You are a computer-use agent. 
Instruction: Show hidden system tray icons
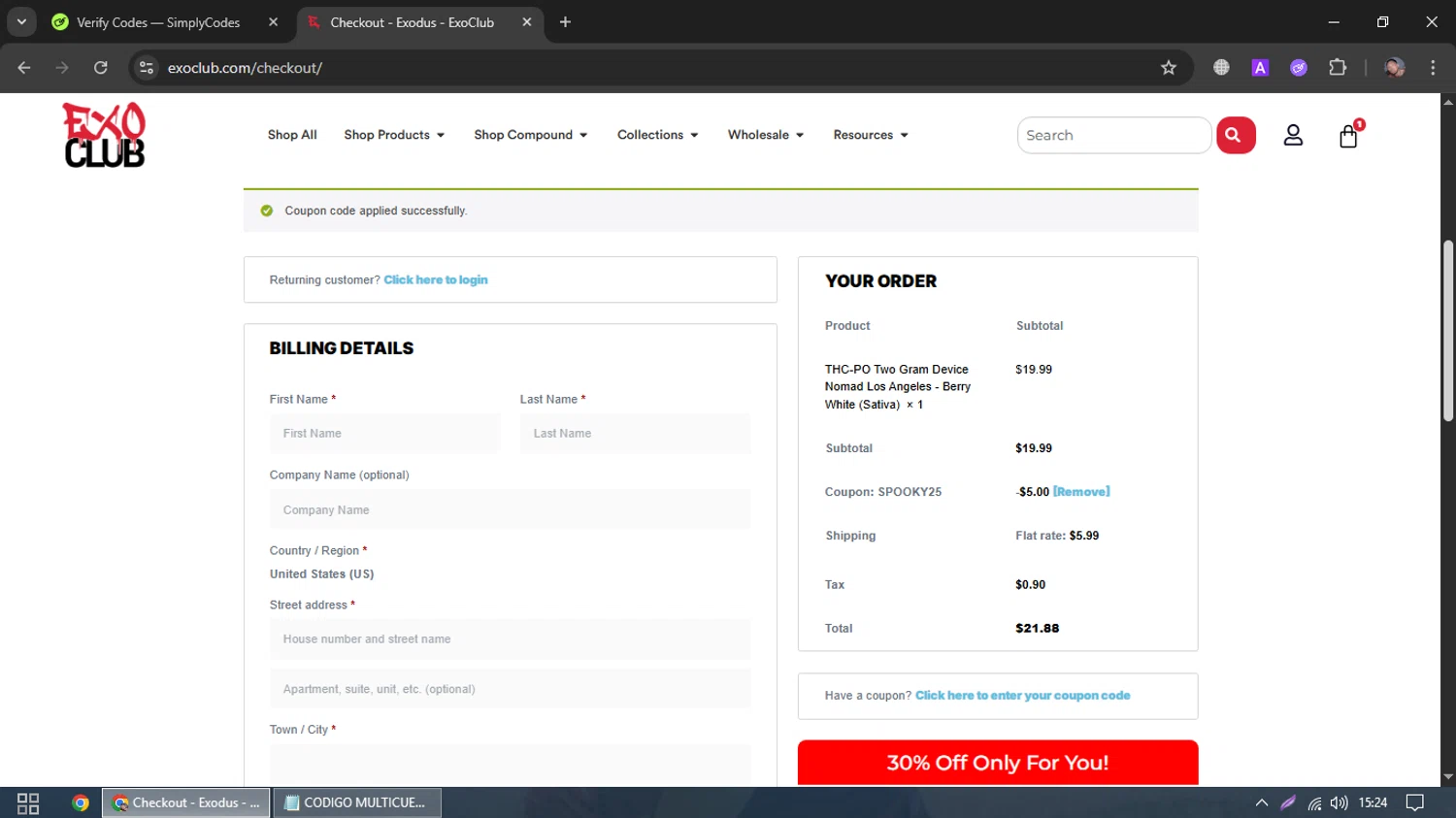1262,803
